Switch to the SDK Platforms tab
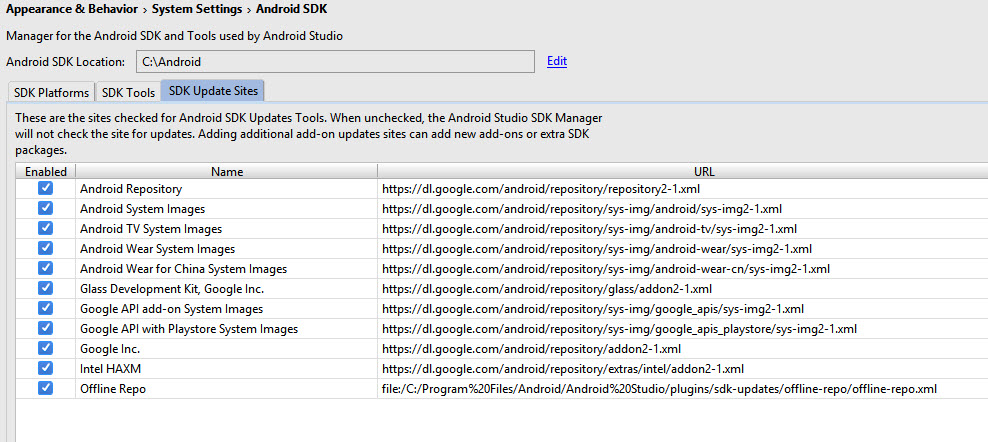This screenshot has width=988, height=442. (x=51, y=93)
